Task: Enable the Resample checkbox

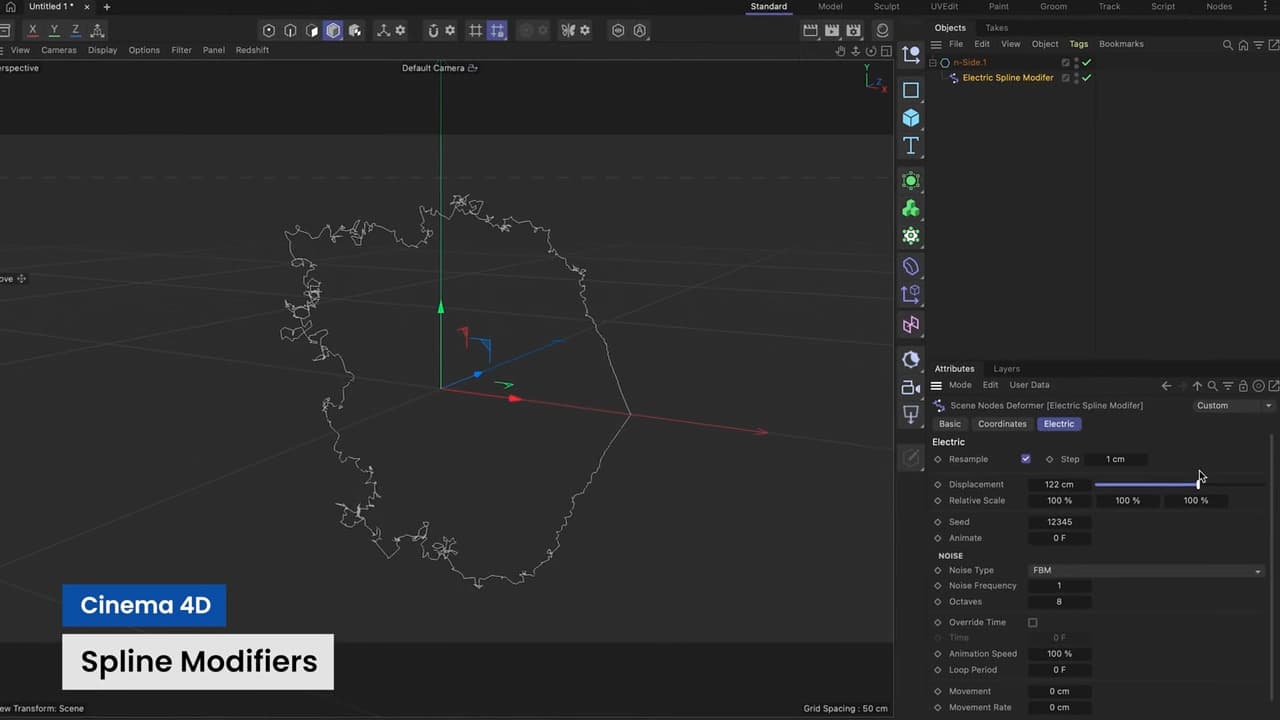Action: [1025, 458]
